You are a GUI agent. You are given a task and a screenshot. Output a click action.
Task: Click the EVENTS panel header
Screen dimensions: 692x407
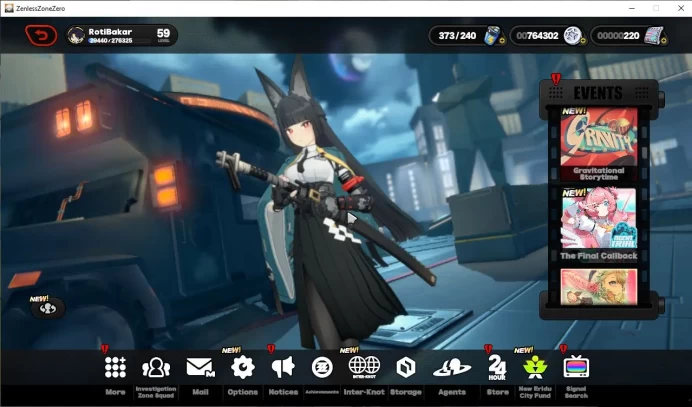click(598, 93)
